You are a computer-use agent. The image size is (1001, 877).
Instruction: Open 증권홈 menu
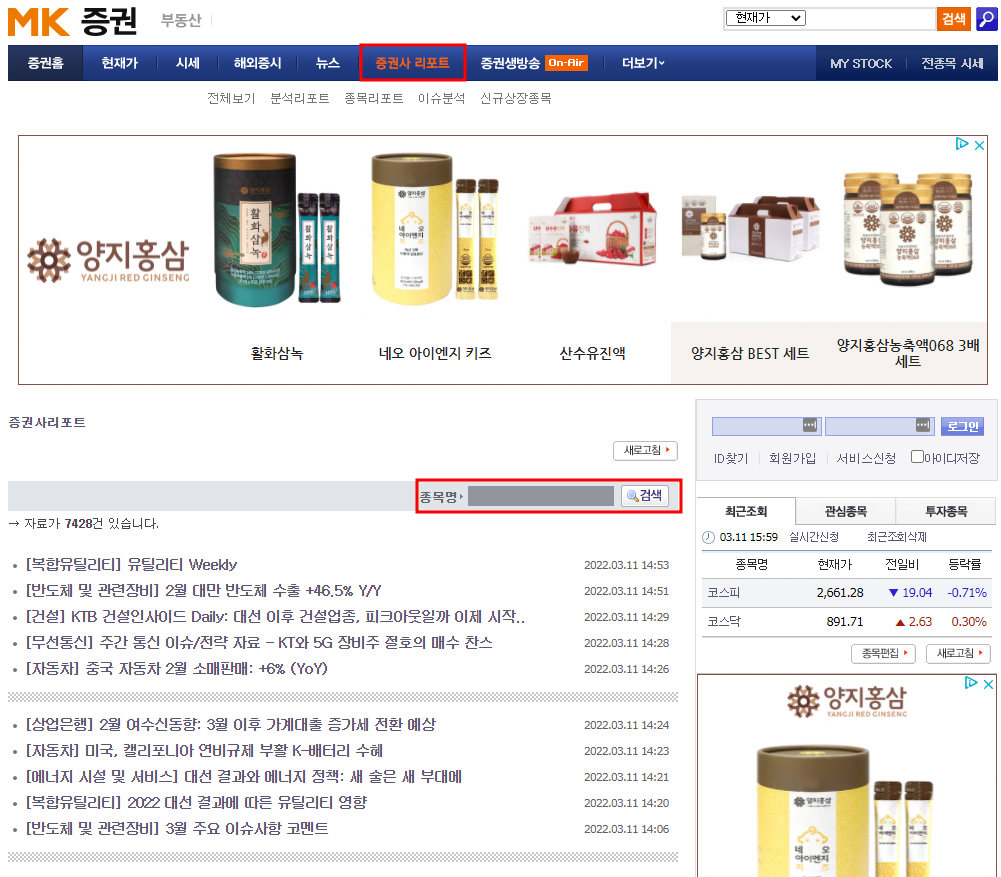point(45,63)
